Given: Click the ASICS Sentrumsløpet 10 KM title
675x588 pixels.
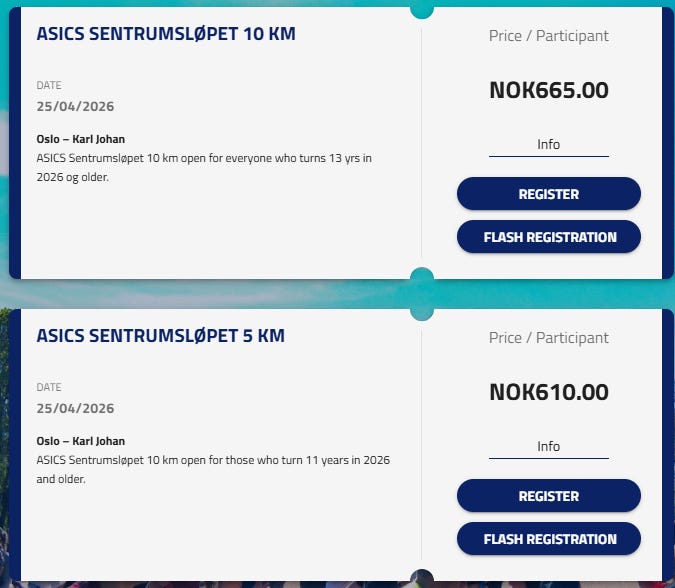Looking at the screenshot, I should [x=166, y=34].
